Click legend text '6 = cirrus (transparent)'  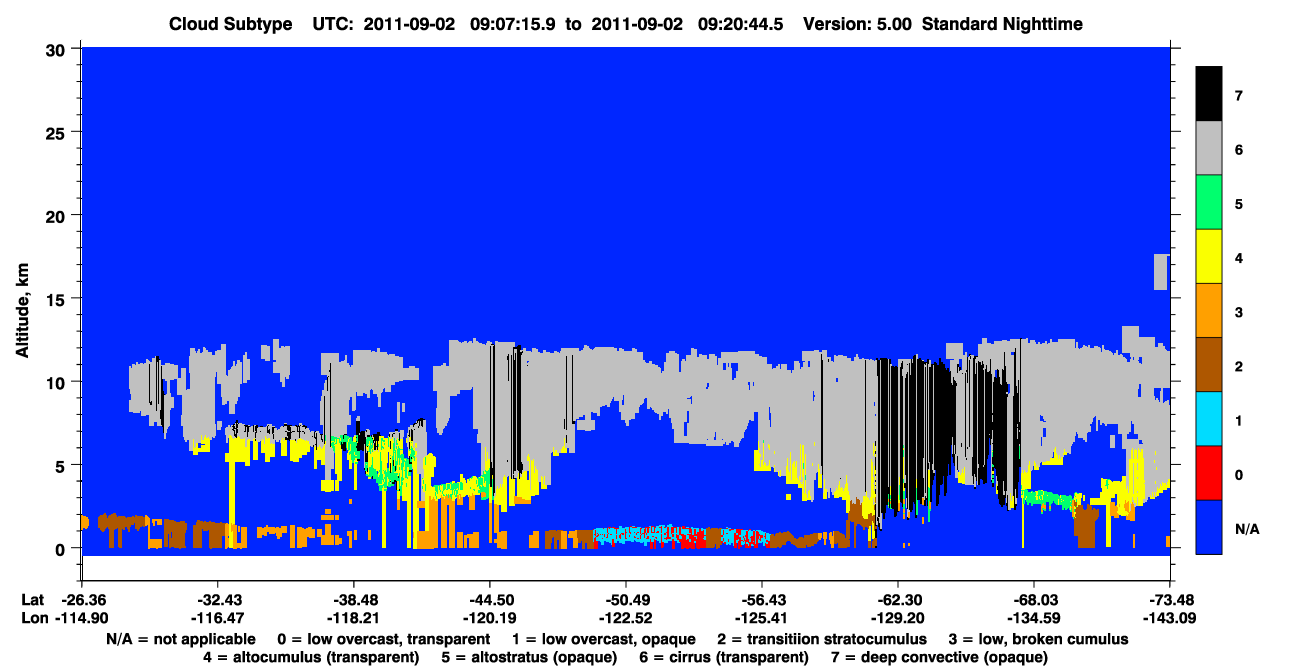pos(724,657)
